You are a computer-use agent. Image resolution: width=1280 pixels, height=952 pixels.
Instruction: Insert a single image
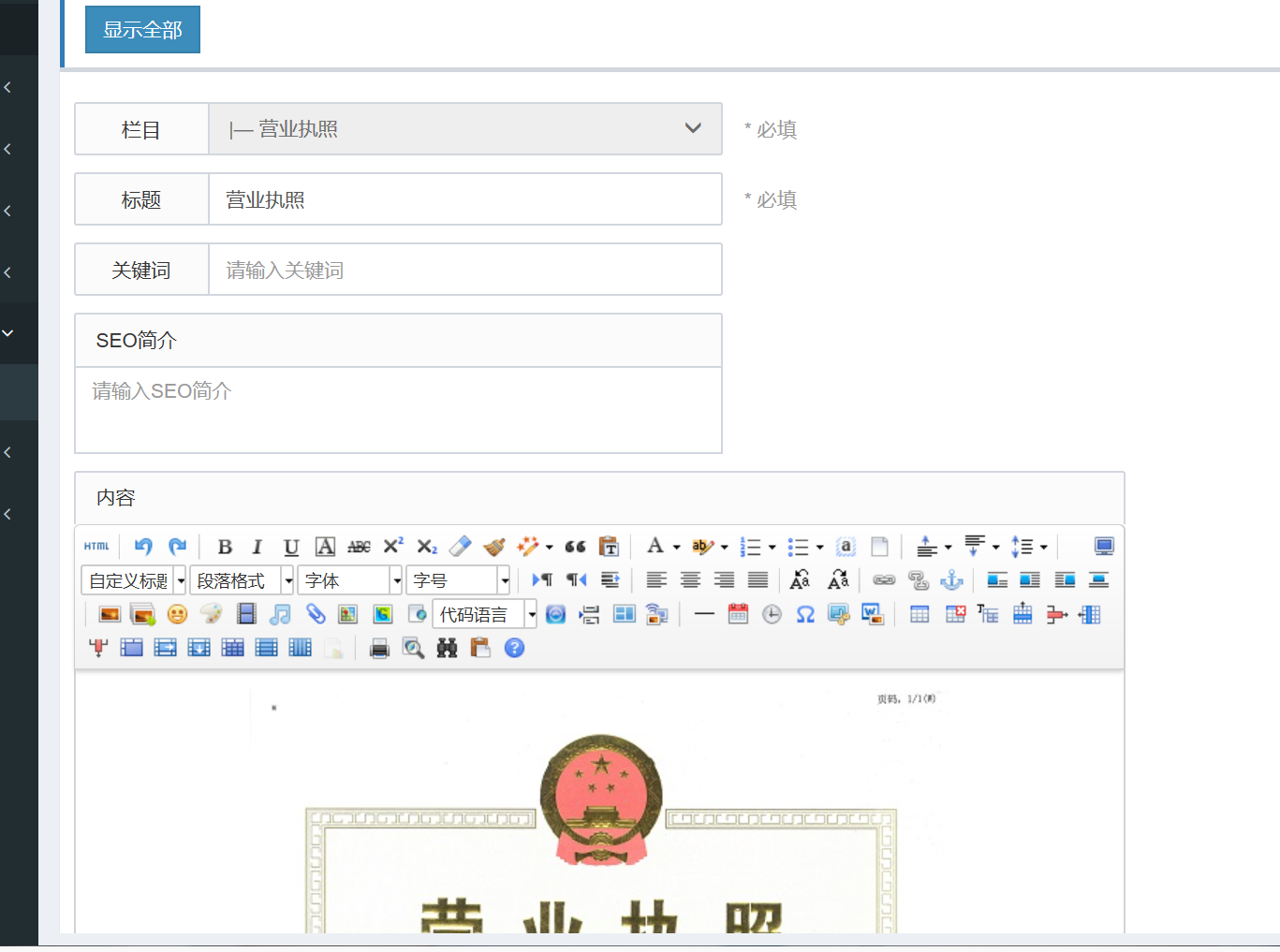tap(110, 614)
